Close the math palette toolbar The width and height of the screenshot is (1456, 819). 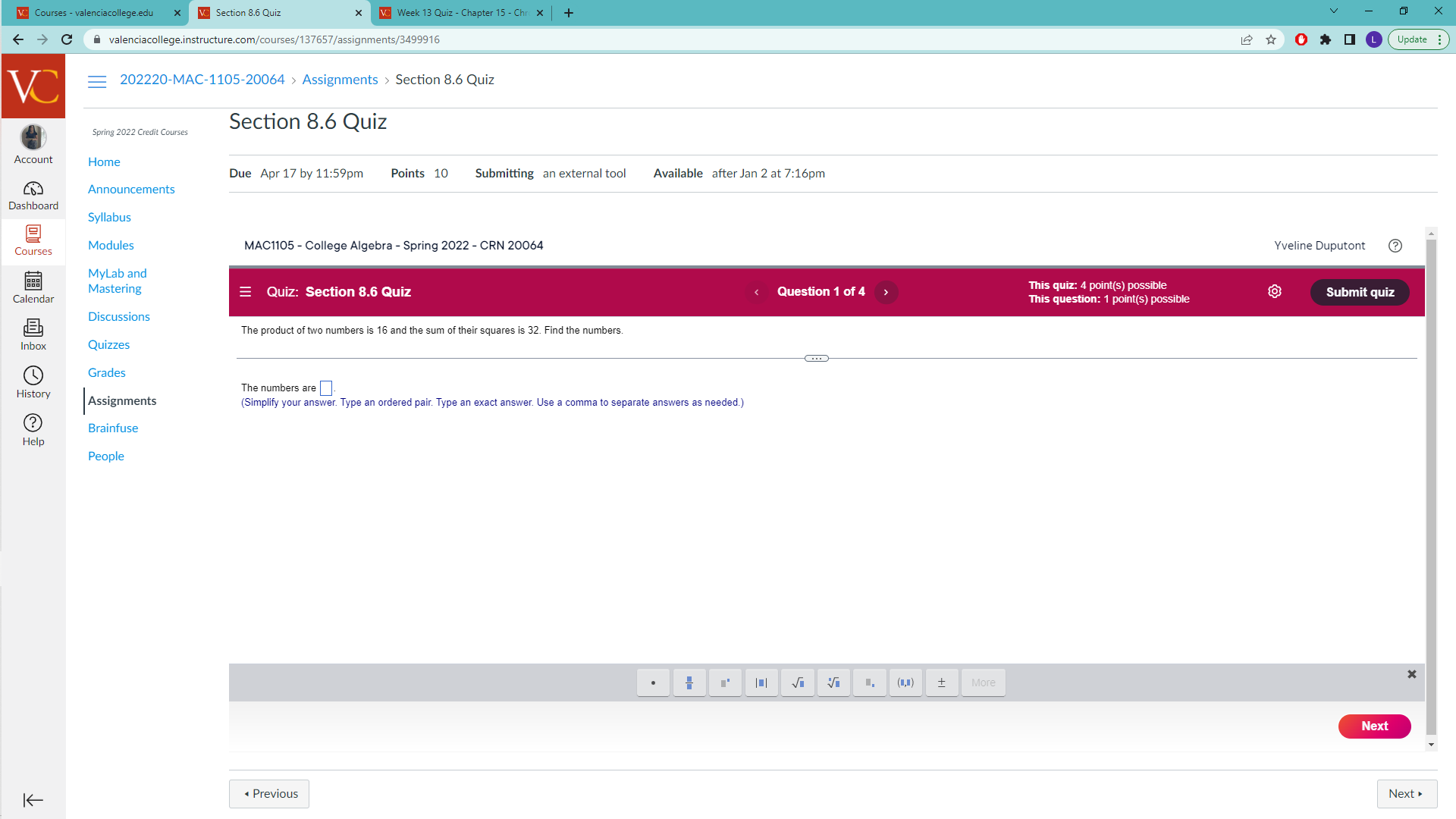pos(1411,674)
